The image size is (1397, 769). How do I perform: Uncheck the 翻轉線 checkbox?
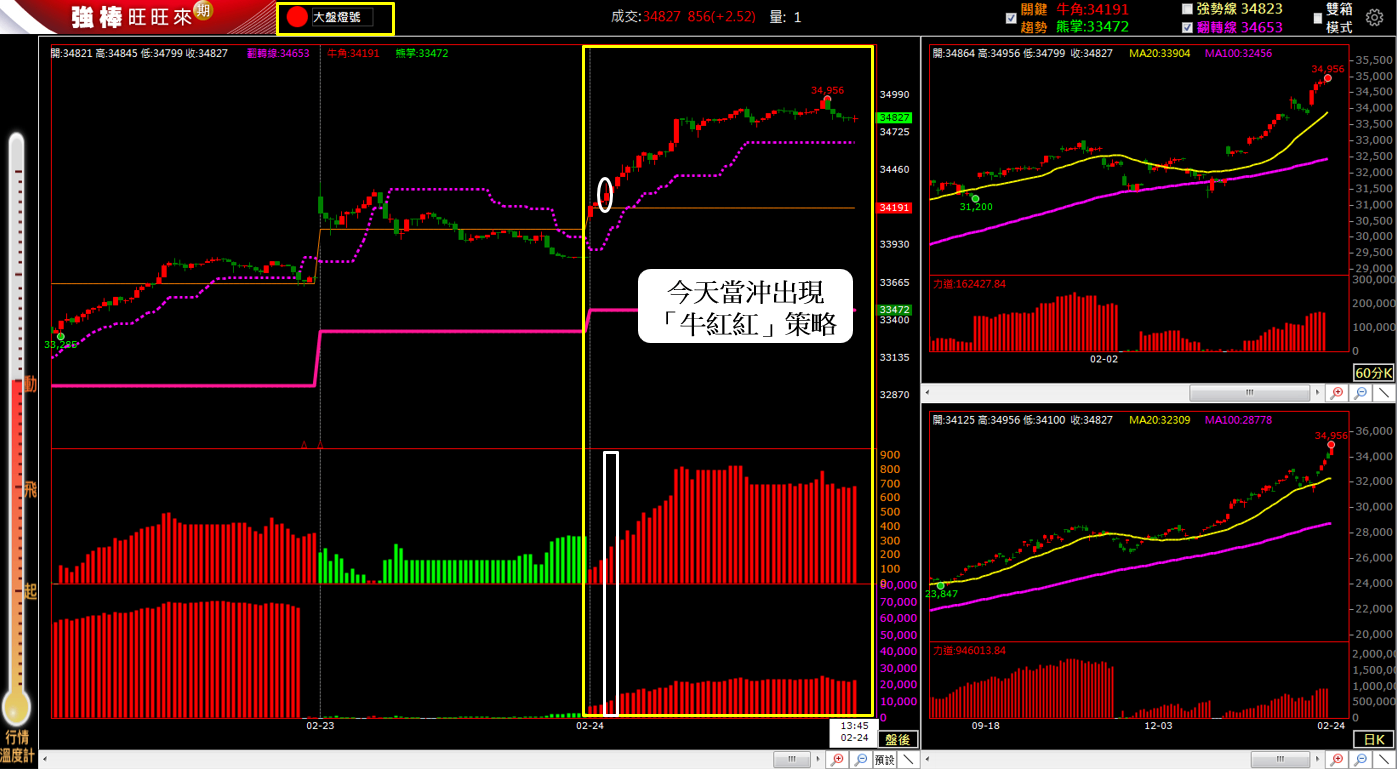(1187, 28)
